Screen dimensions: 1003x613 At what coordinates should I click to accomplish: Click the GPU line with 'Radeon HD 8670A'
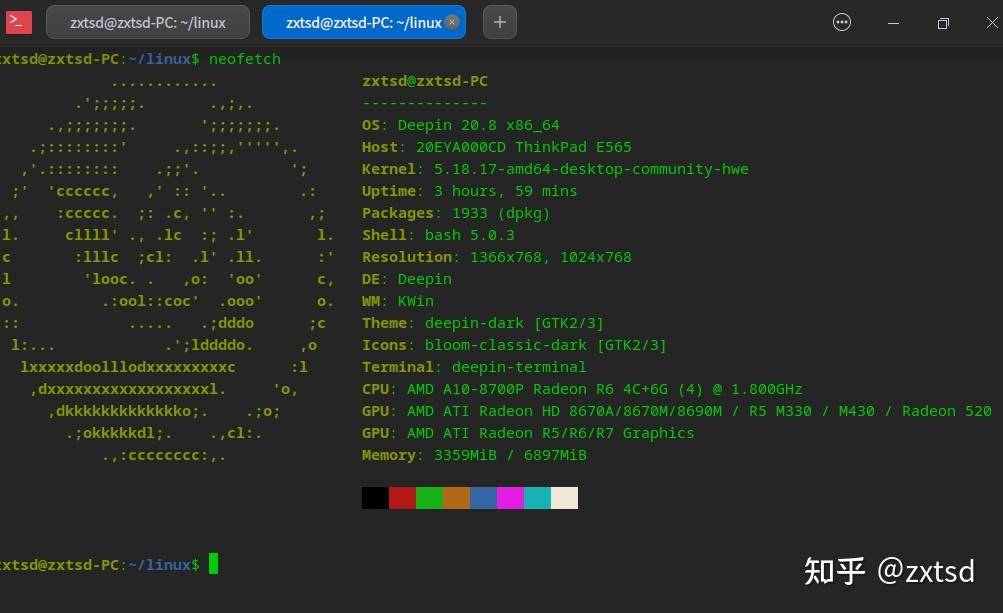tap(699, 411)
